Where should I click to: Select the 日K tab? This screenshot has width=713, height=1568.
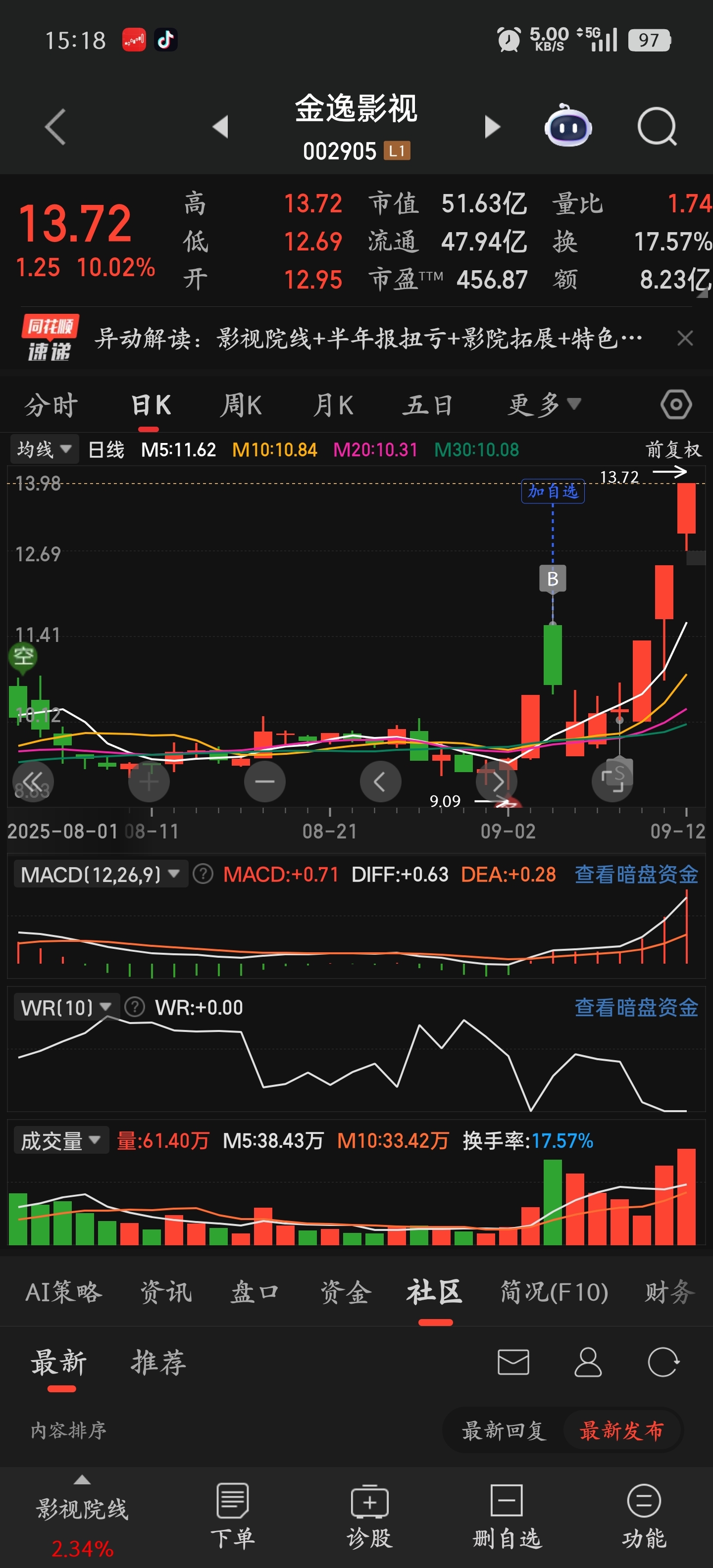[151, 405]
